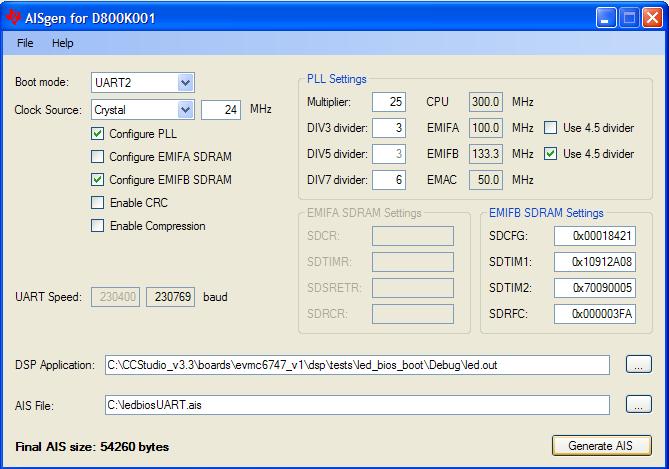Viewport: 669px width, 469px height.
Task: Click the AIS File path field
Action: pos(357,405)
